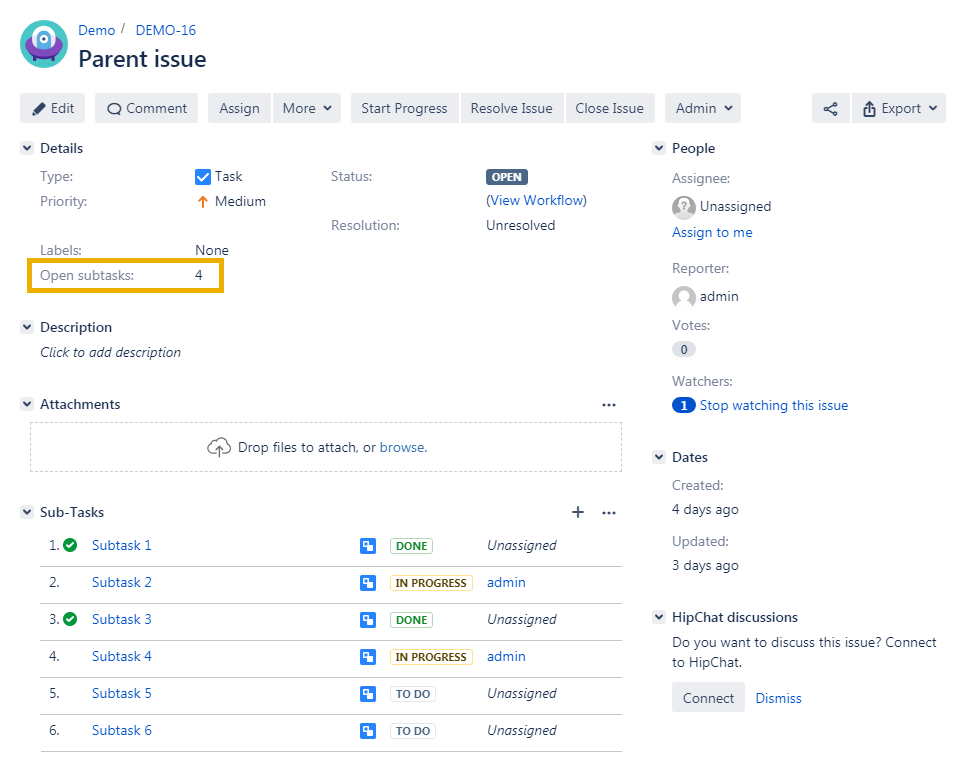Click the Assign button
This screenshot has height=773, width=966.
click(x=239, y=108)
